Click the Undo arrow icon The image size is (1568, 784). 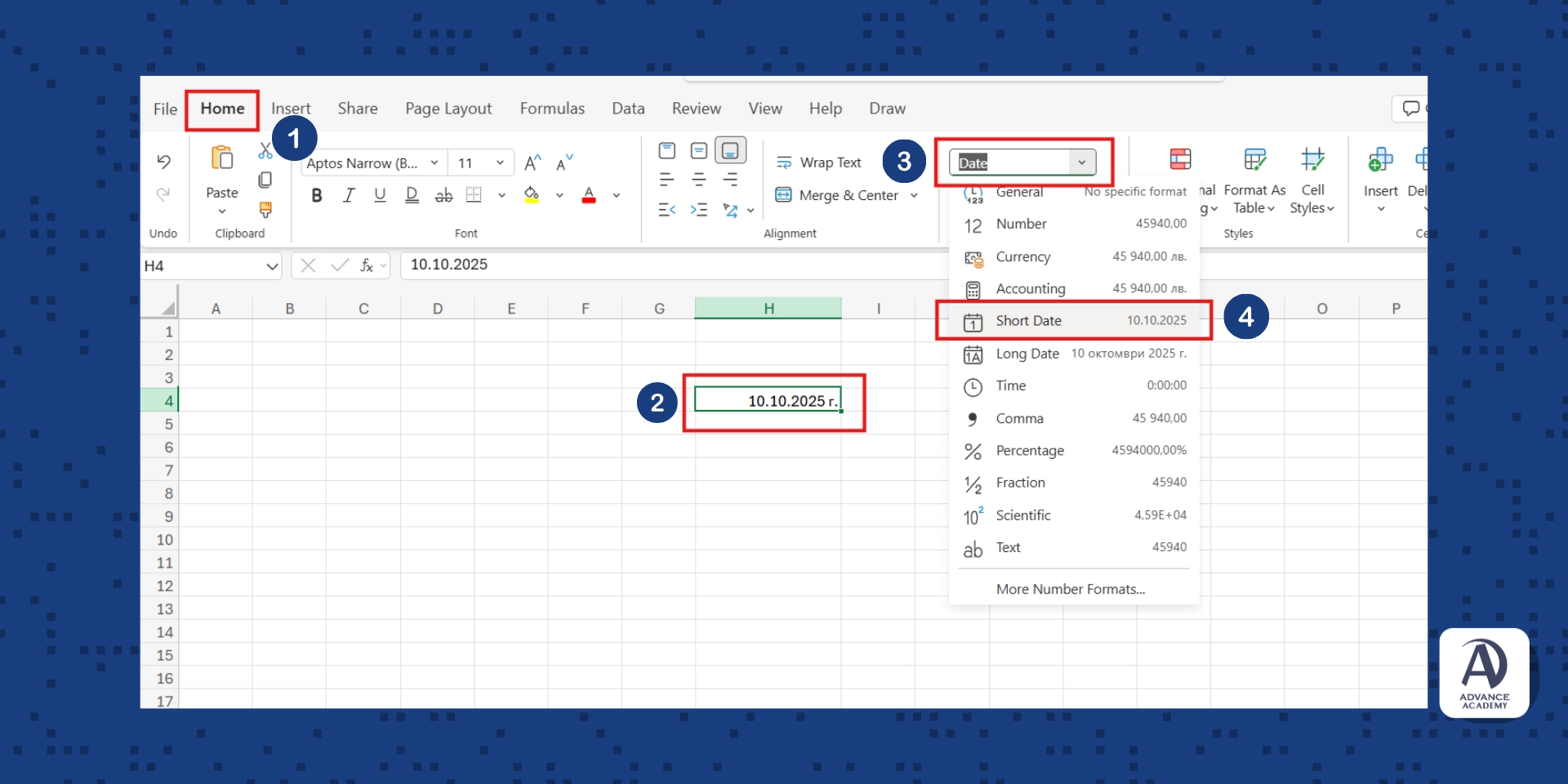click(x=163, y=162)
